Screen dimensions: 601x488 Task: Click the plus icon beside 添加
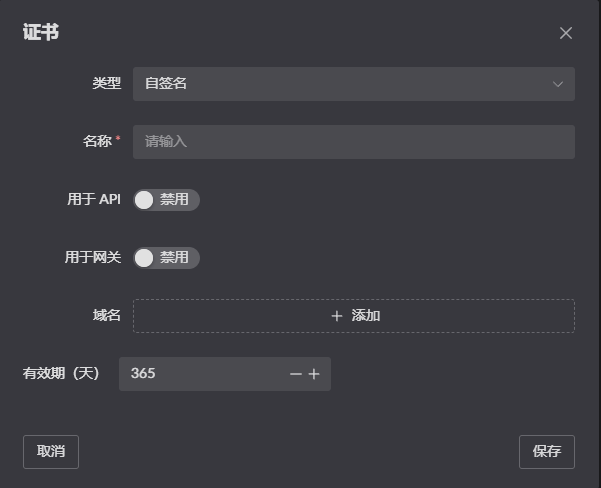337,316
